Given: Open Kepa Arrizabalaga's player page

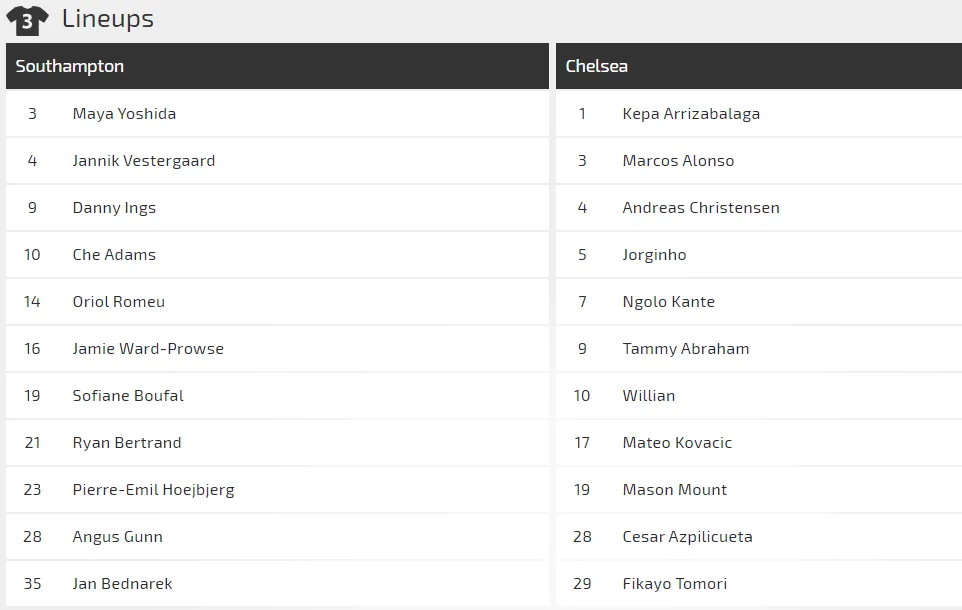Looking at the screenshot, I should 691,114.
